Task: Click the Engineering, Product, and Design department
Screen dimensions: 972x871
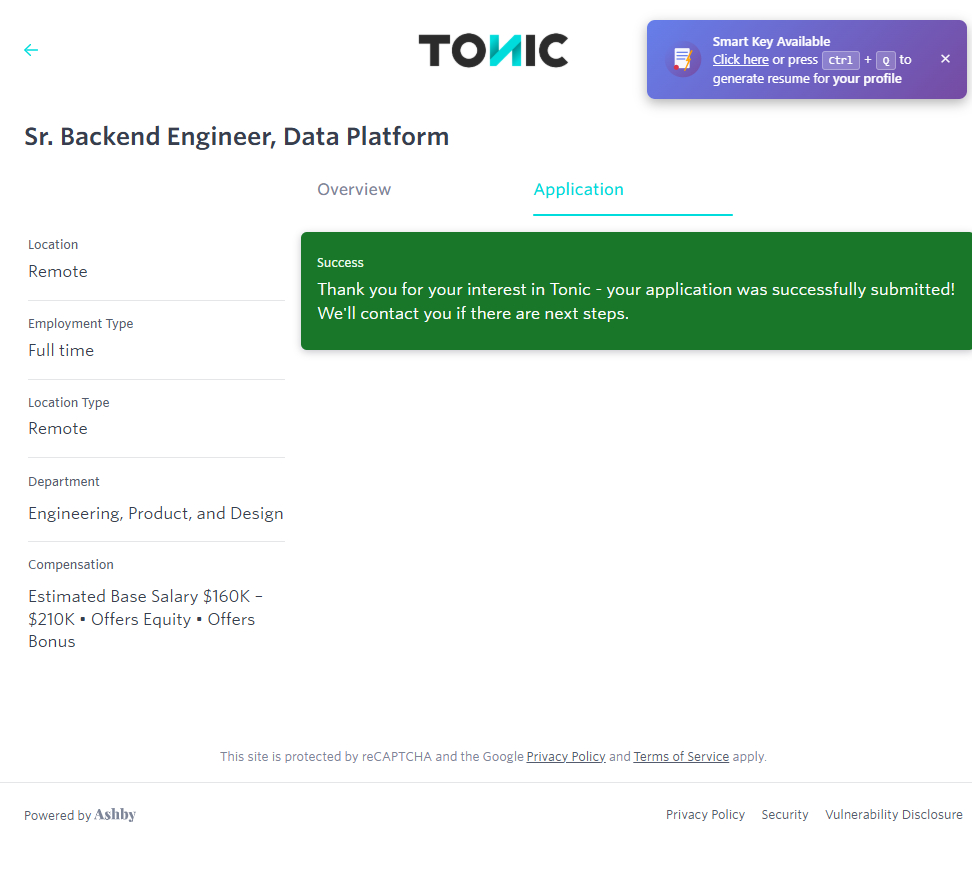Action: pos(155,514)
